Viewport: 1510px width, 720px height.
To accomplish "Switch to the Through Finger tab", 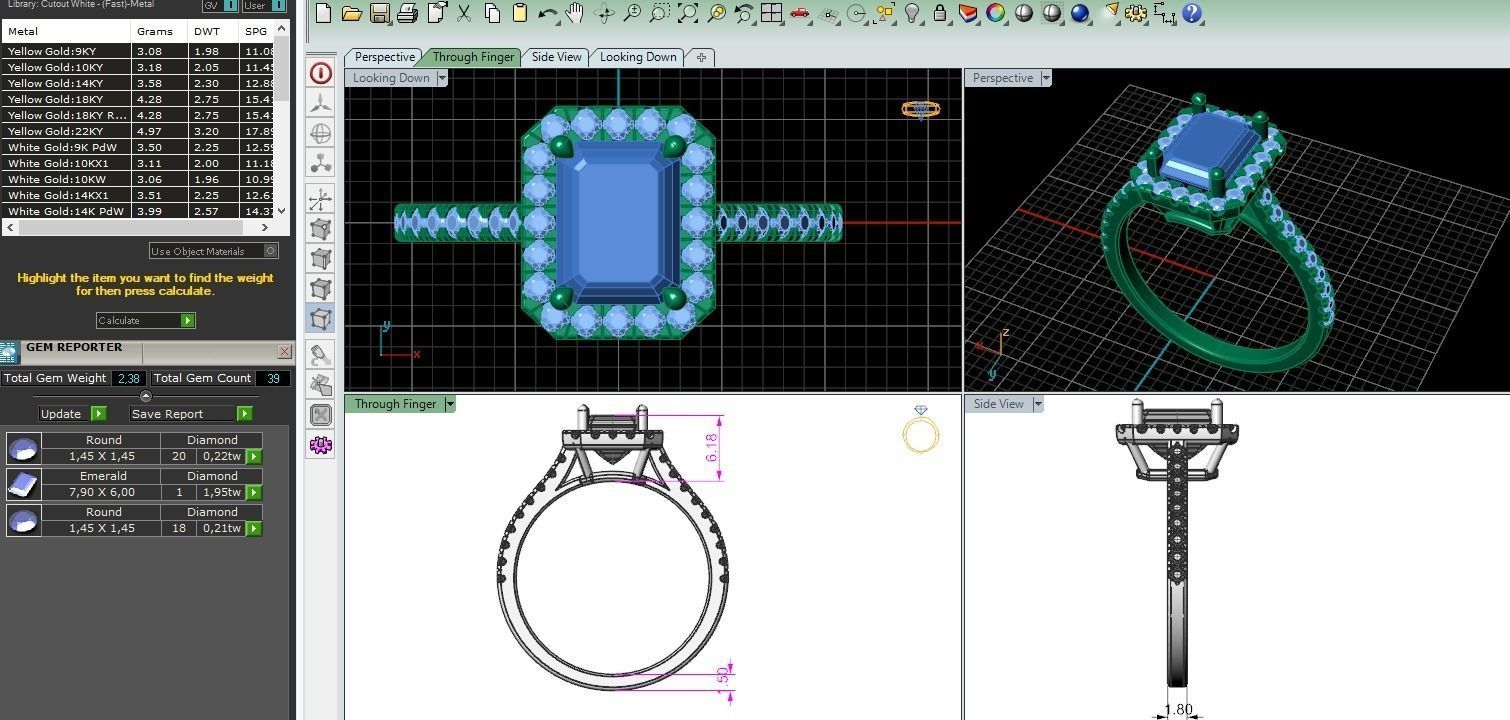I will 473,57.
